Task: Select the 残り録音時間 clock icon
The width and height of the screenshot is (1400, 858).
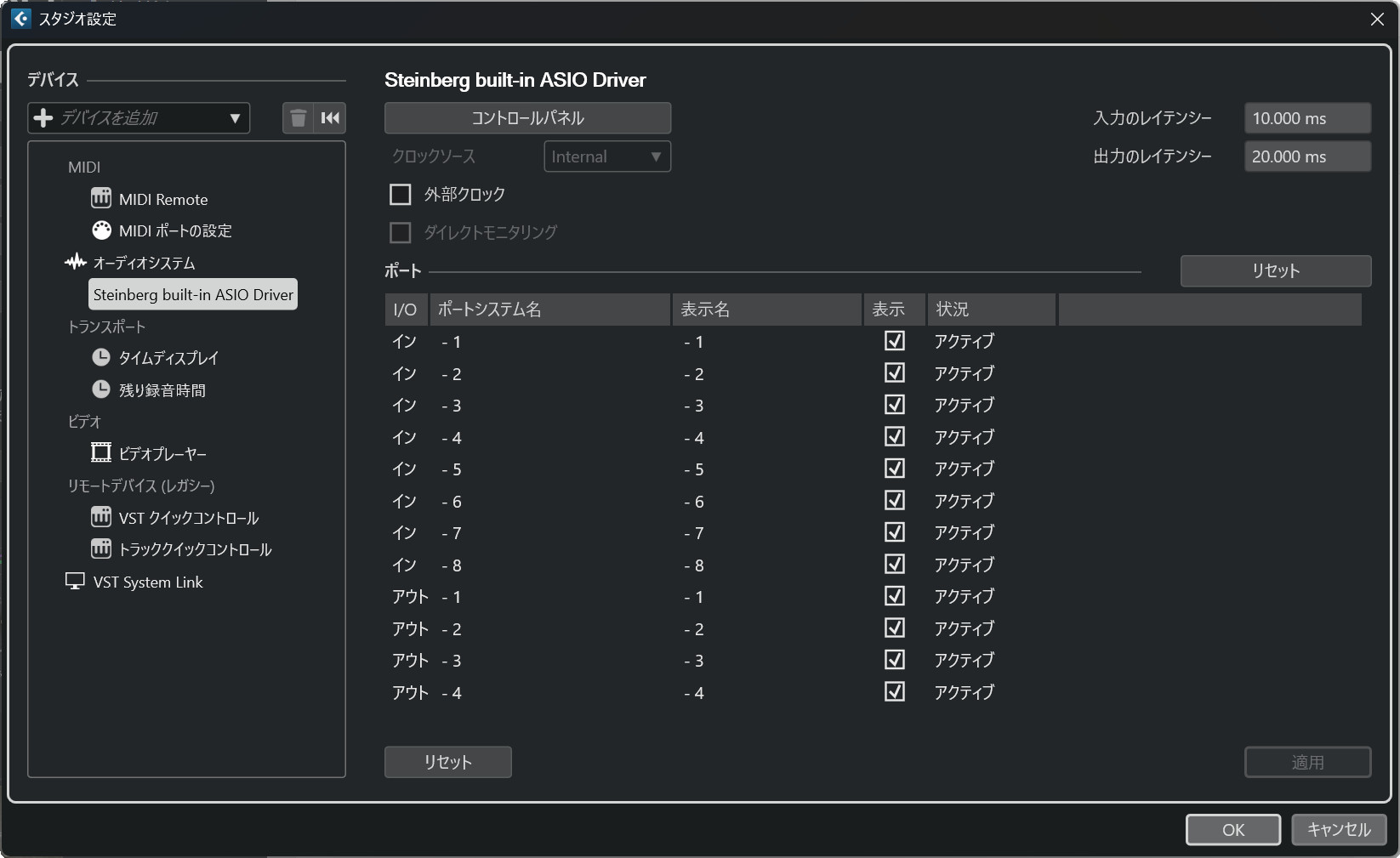Action: [x=101, y=389]
